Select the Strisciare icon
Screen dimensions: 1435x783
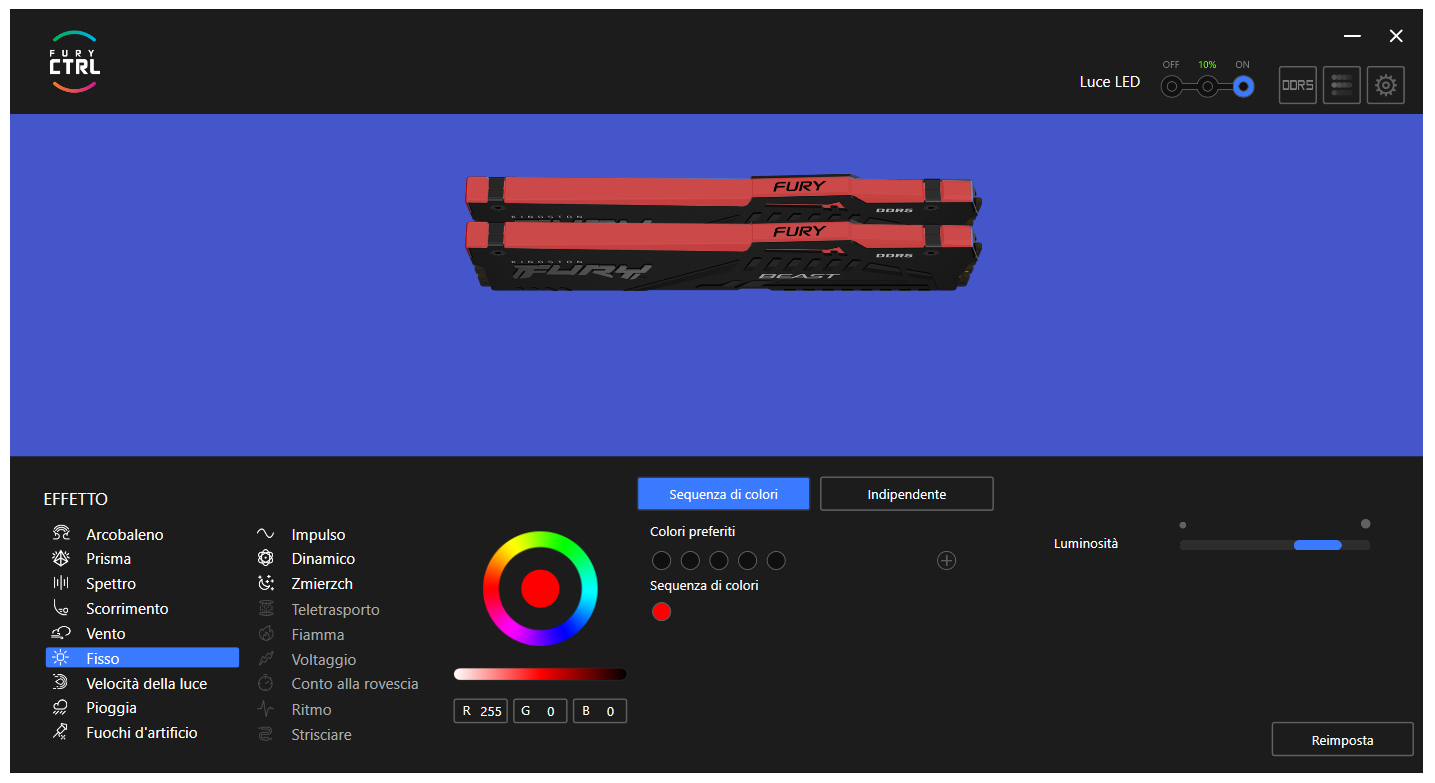click(266, 734)
